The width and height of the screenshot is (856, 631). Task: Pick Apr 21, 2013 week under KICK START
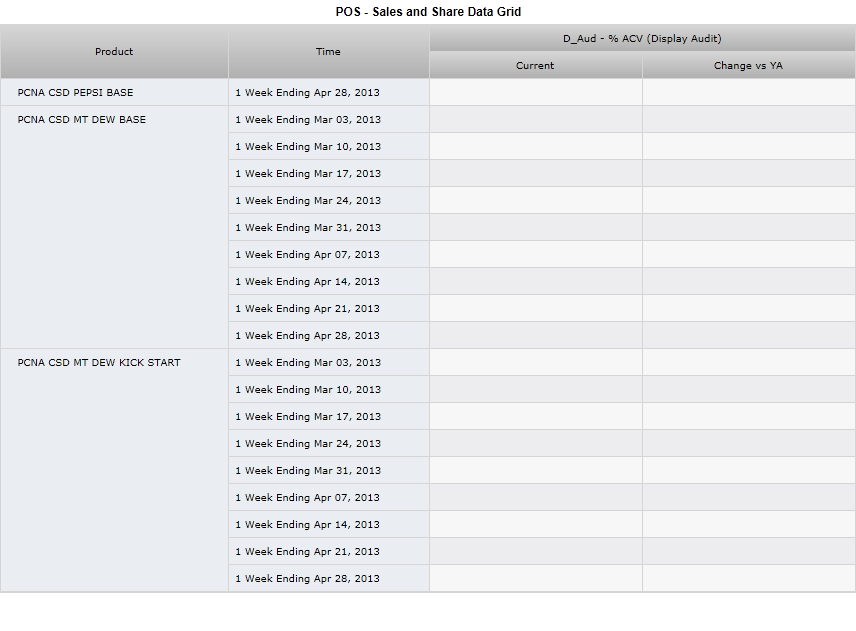point(329,552)
